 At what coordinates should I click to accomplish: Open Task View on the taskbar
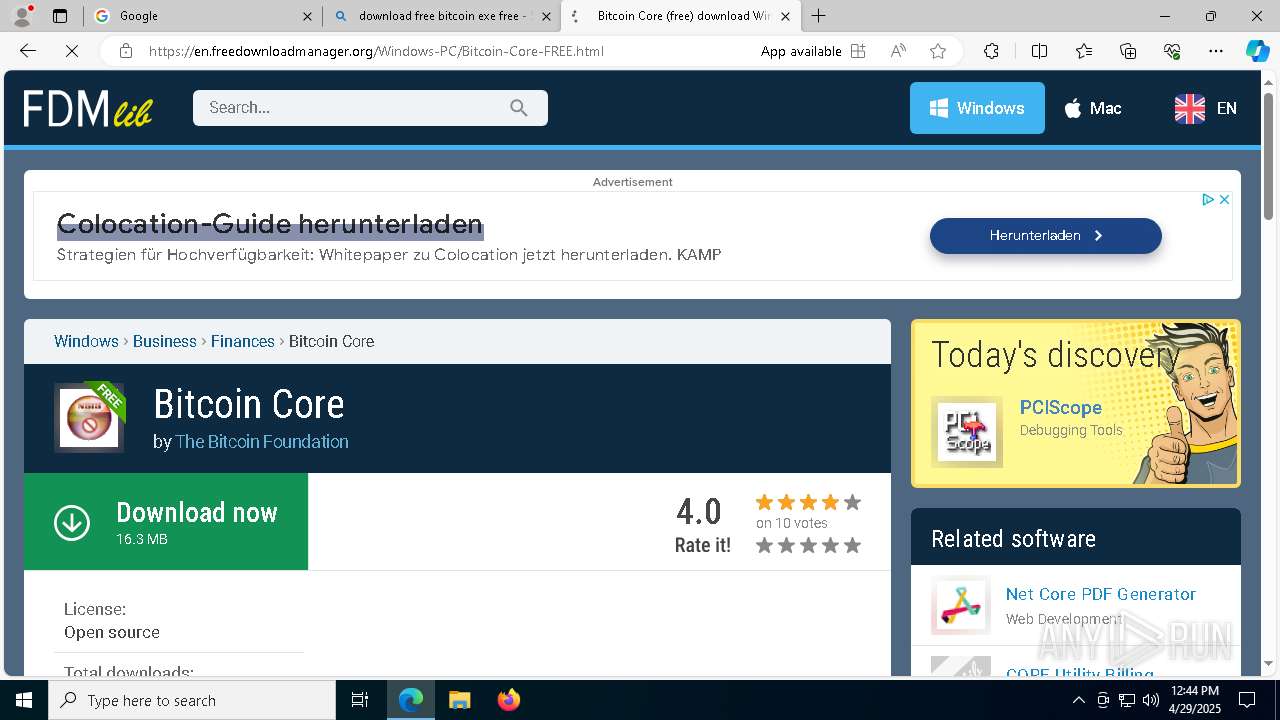pyautogui.click(x=360, y=700)
